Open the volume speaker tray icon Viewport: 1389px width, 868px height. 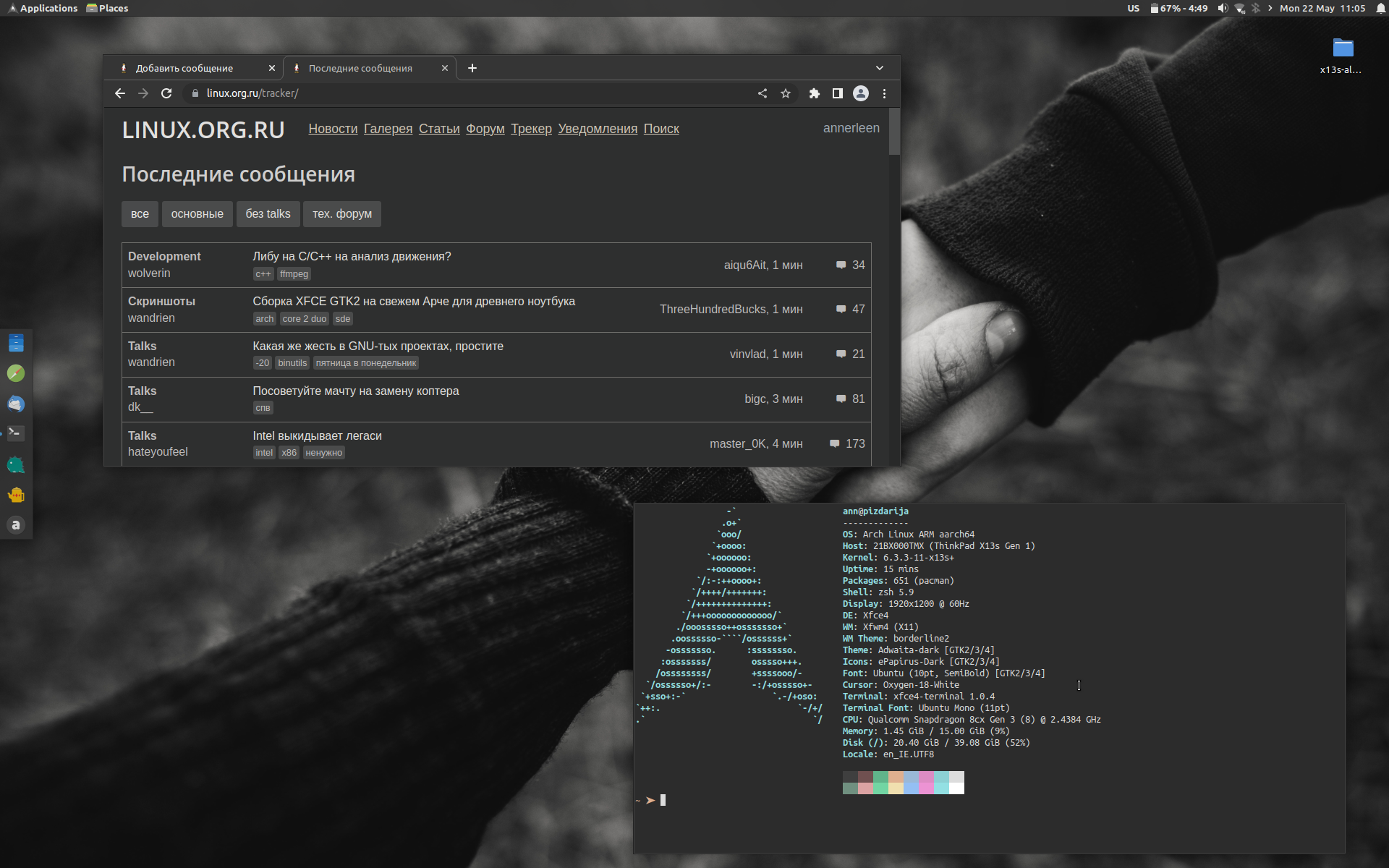(x=1223, y=8)
